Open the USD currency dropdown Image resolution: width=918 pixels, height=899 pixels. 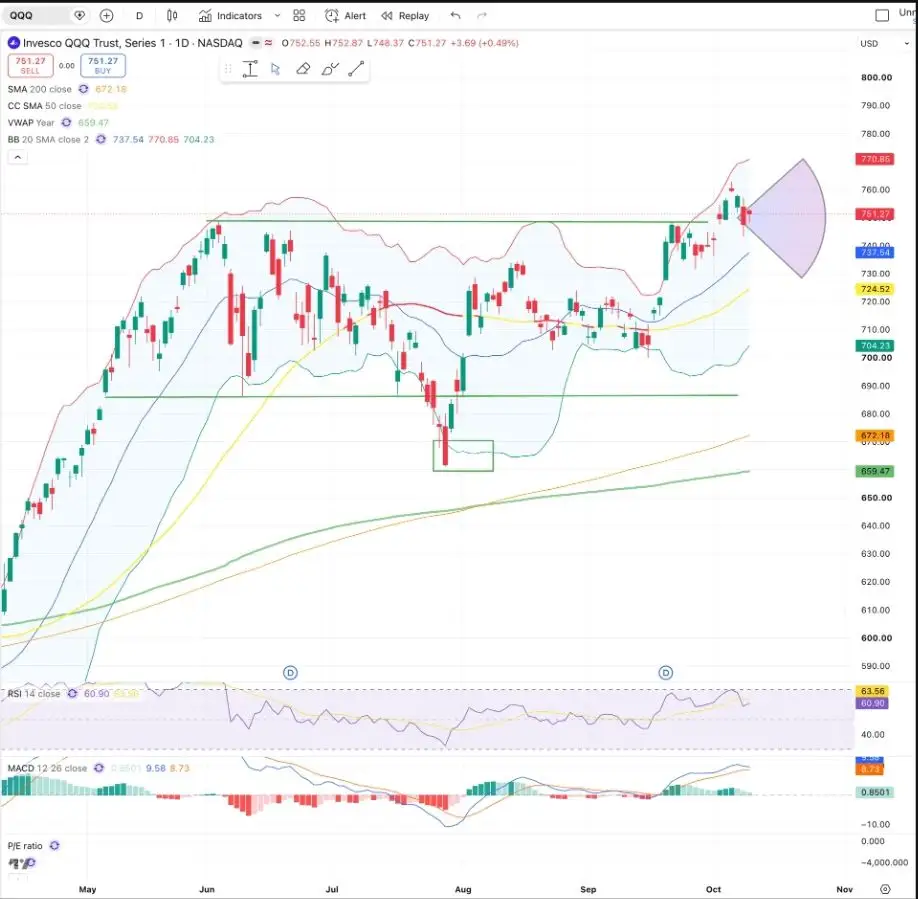point(885,43)
